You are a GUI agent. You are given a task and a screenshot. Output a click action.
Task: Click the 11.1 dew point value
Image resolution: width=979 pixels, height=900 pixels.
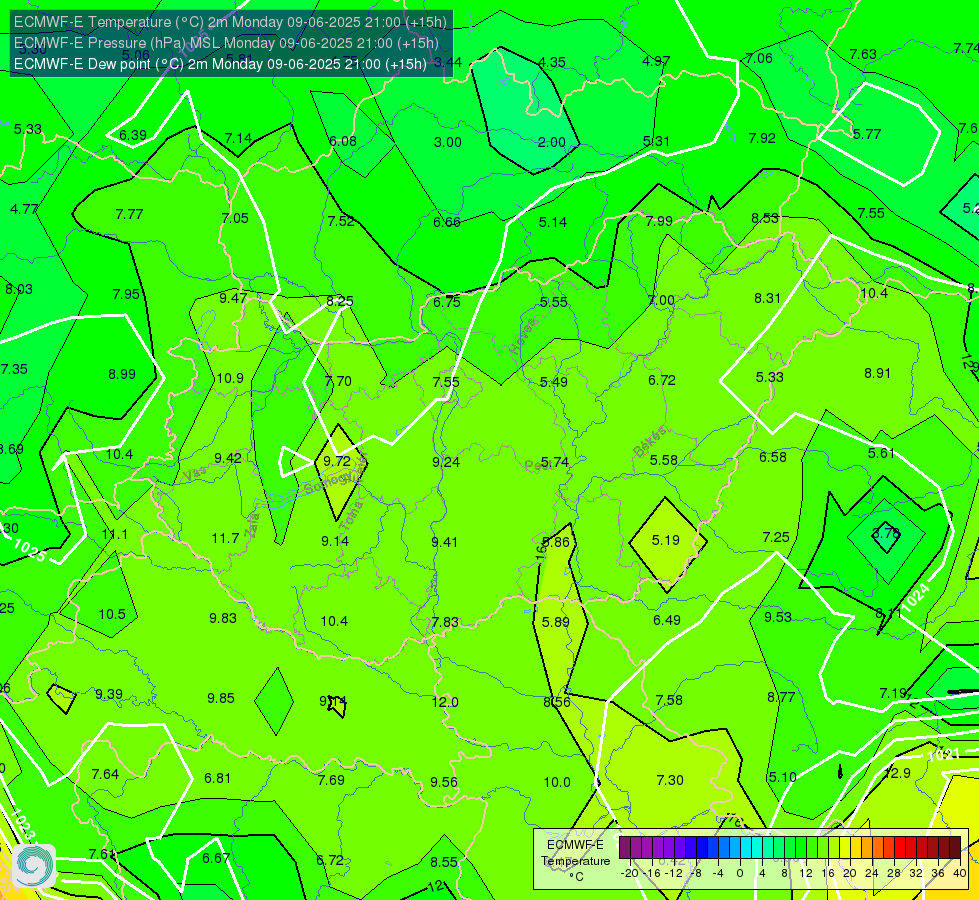[115, 535]
